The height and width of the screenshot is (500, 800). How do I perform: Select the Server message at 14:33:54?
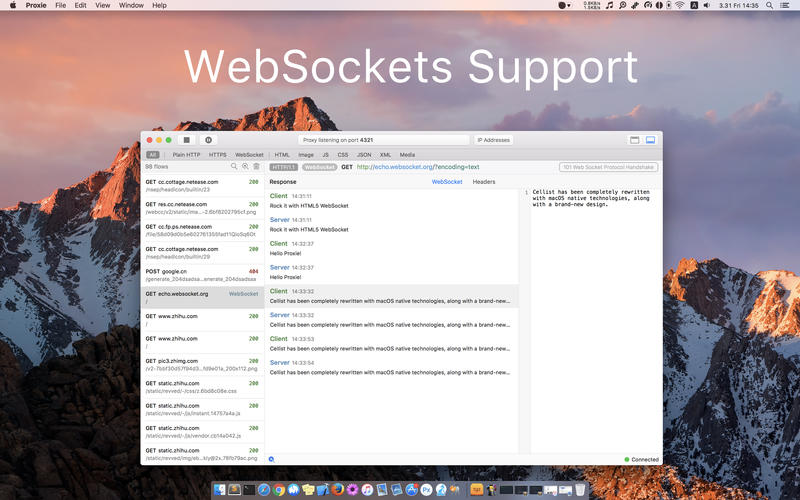coord(391,367)
